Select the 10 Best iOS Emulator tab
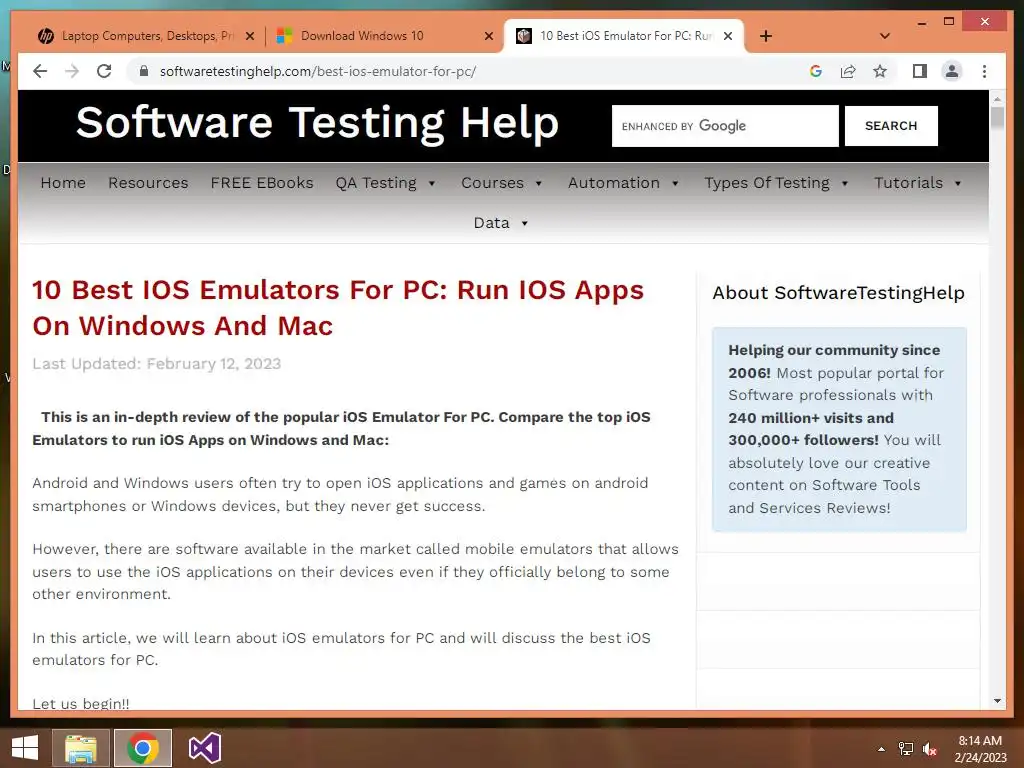 point(624,36)
